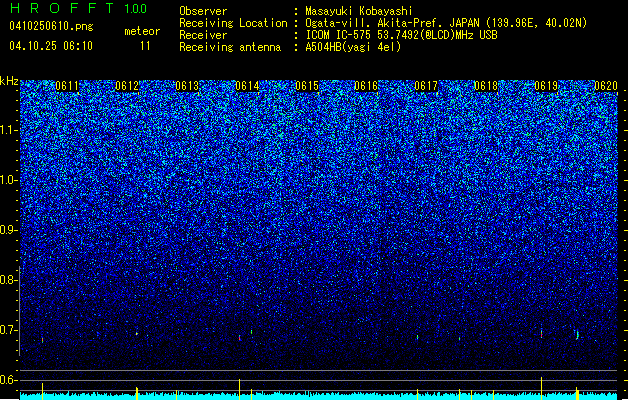Click meteor echo near 0612 mark
Screen dimensions: 629x400
point(137,333)
